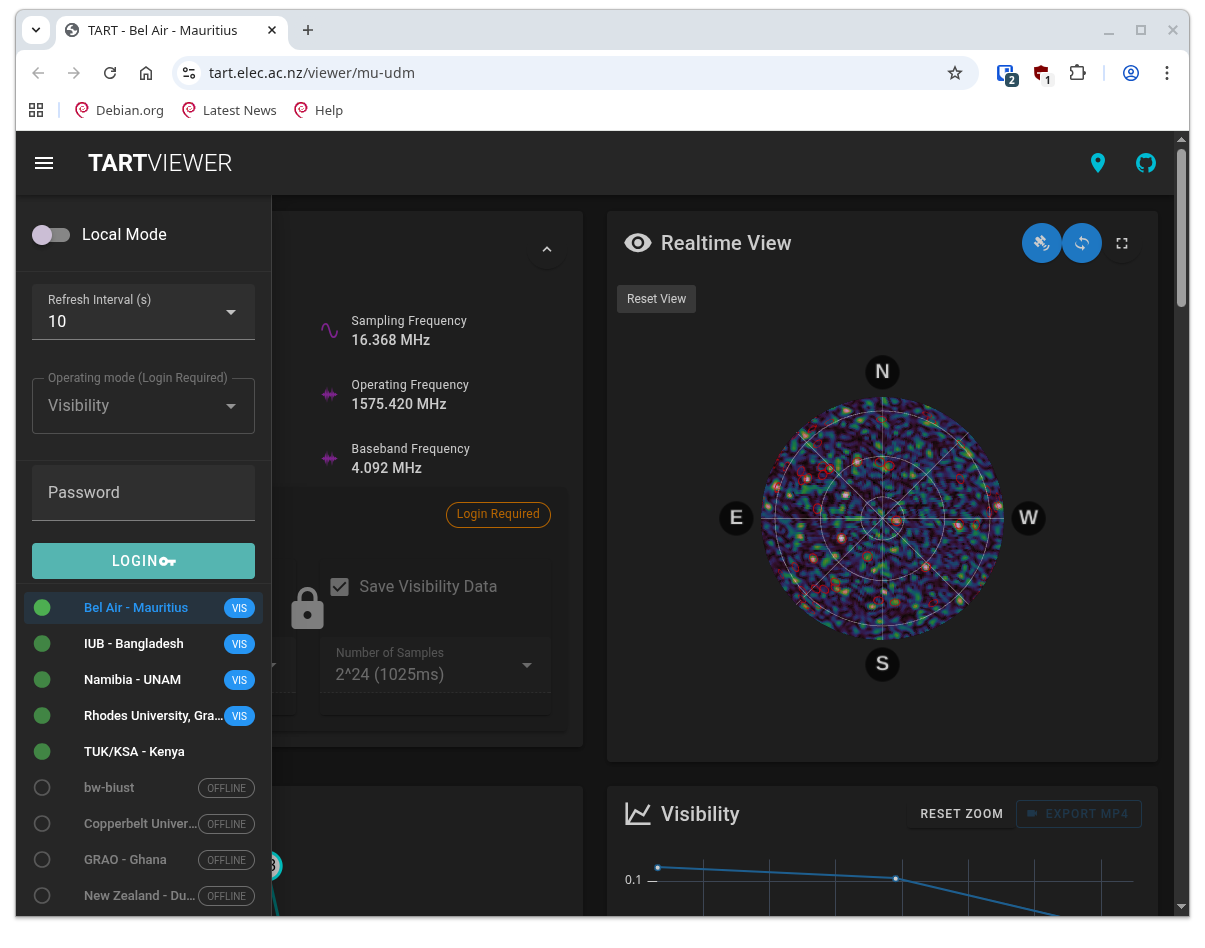
Task: Collapse the info card with the chevron
Action: point(546,250)
